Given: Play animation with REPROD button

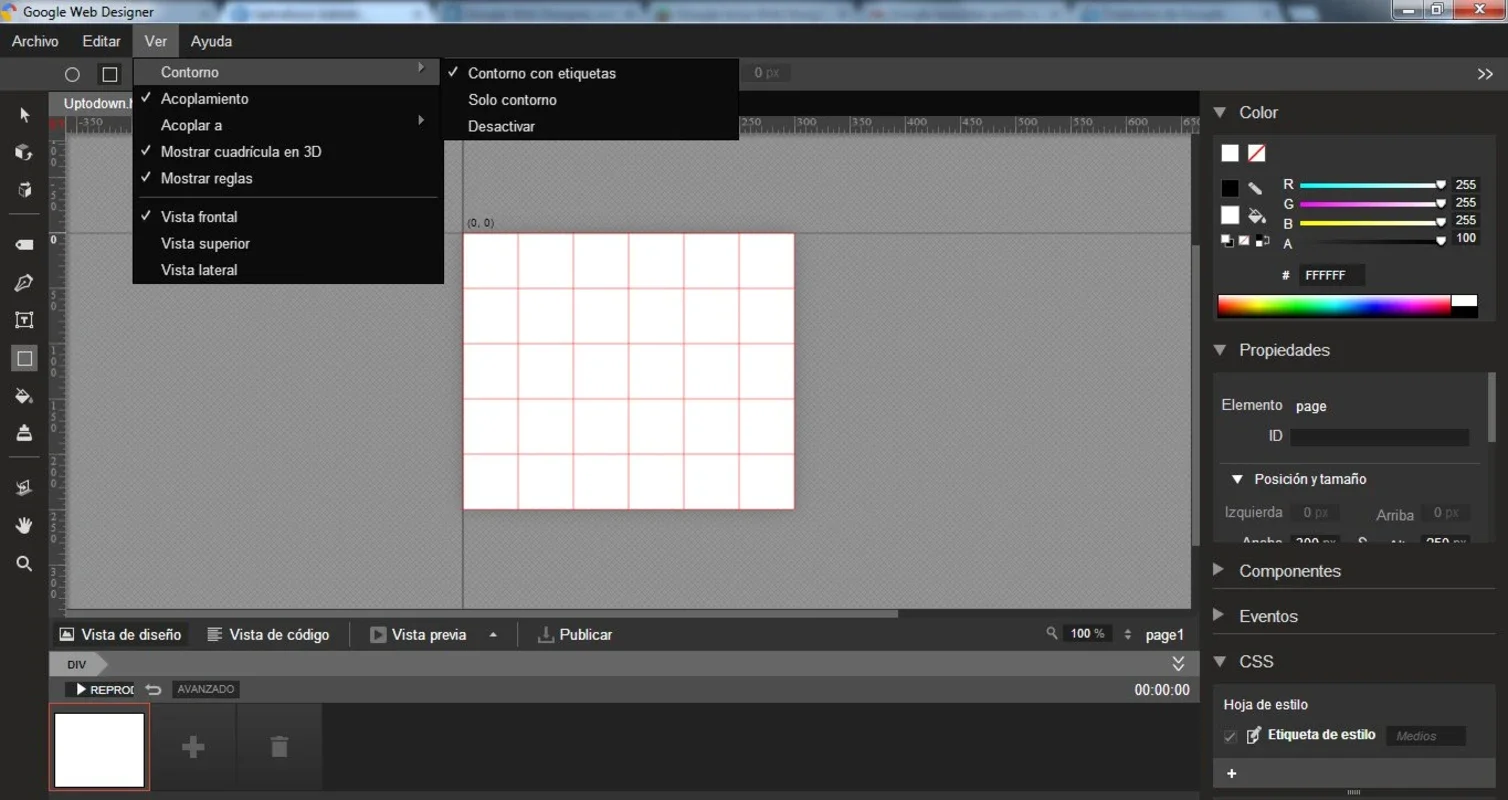Looking at the screenshot, I should [101, 689].
